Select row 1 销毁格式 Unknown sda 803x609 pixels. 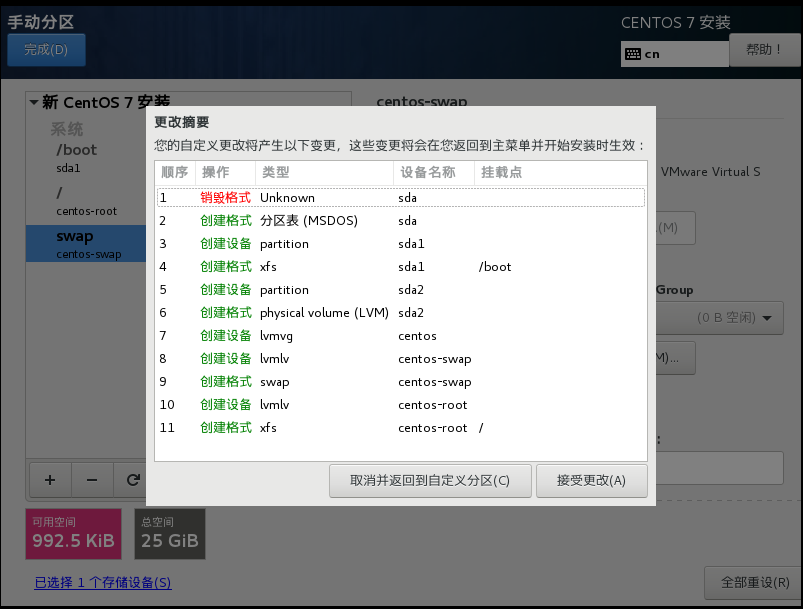(x=400, y=198)
